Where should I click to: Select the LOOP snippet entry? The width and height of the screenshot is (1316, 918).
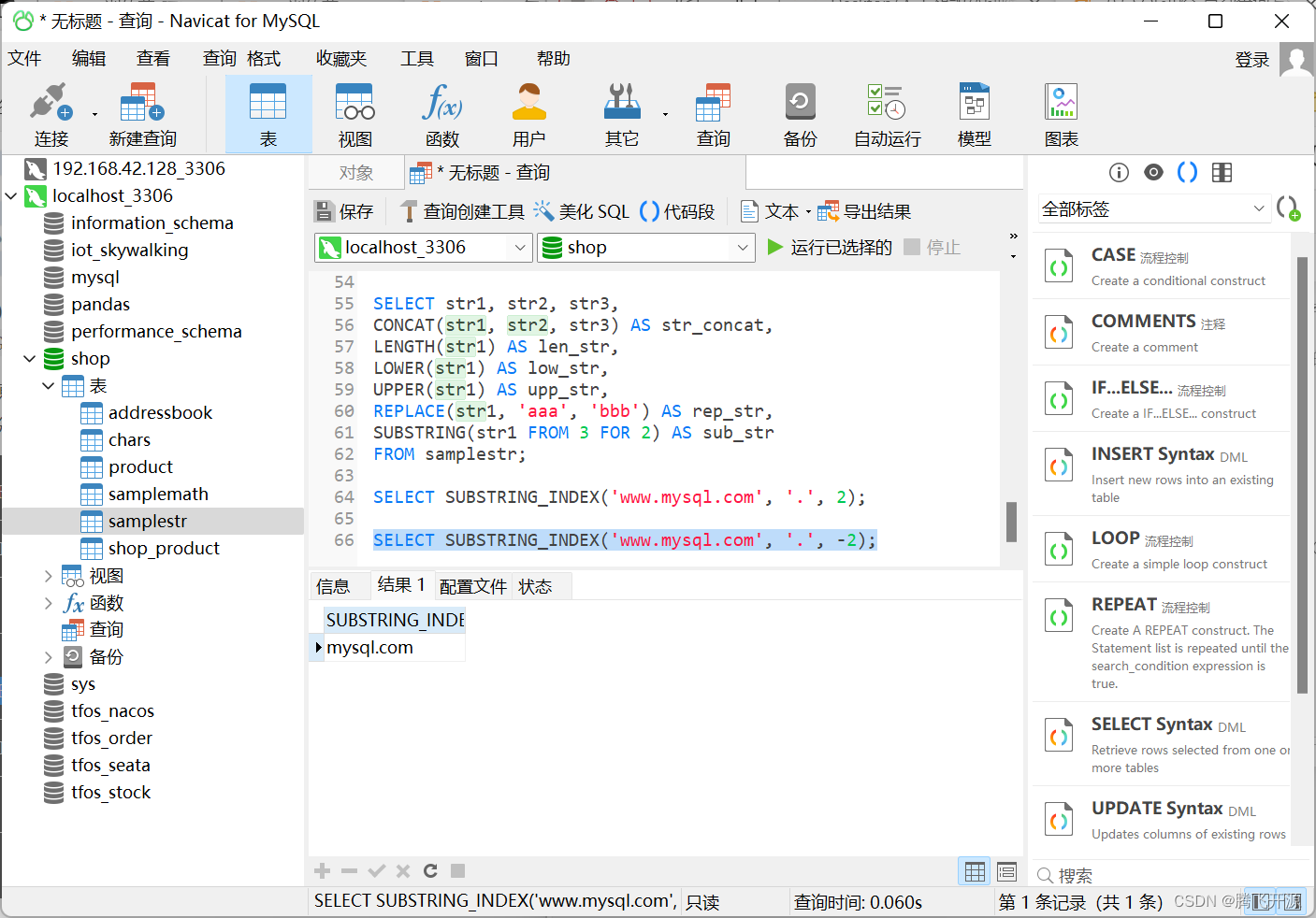pos(1161,550)
